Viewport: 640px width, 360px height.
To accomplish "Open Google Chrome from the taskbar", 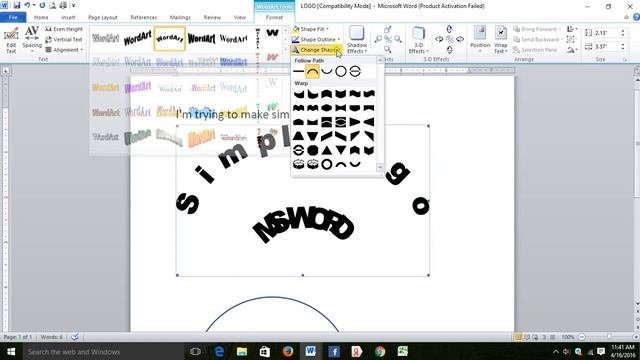I will [380, 351].
